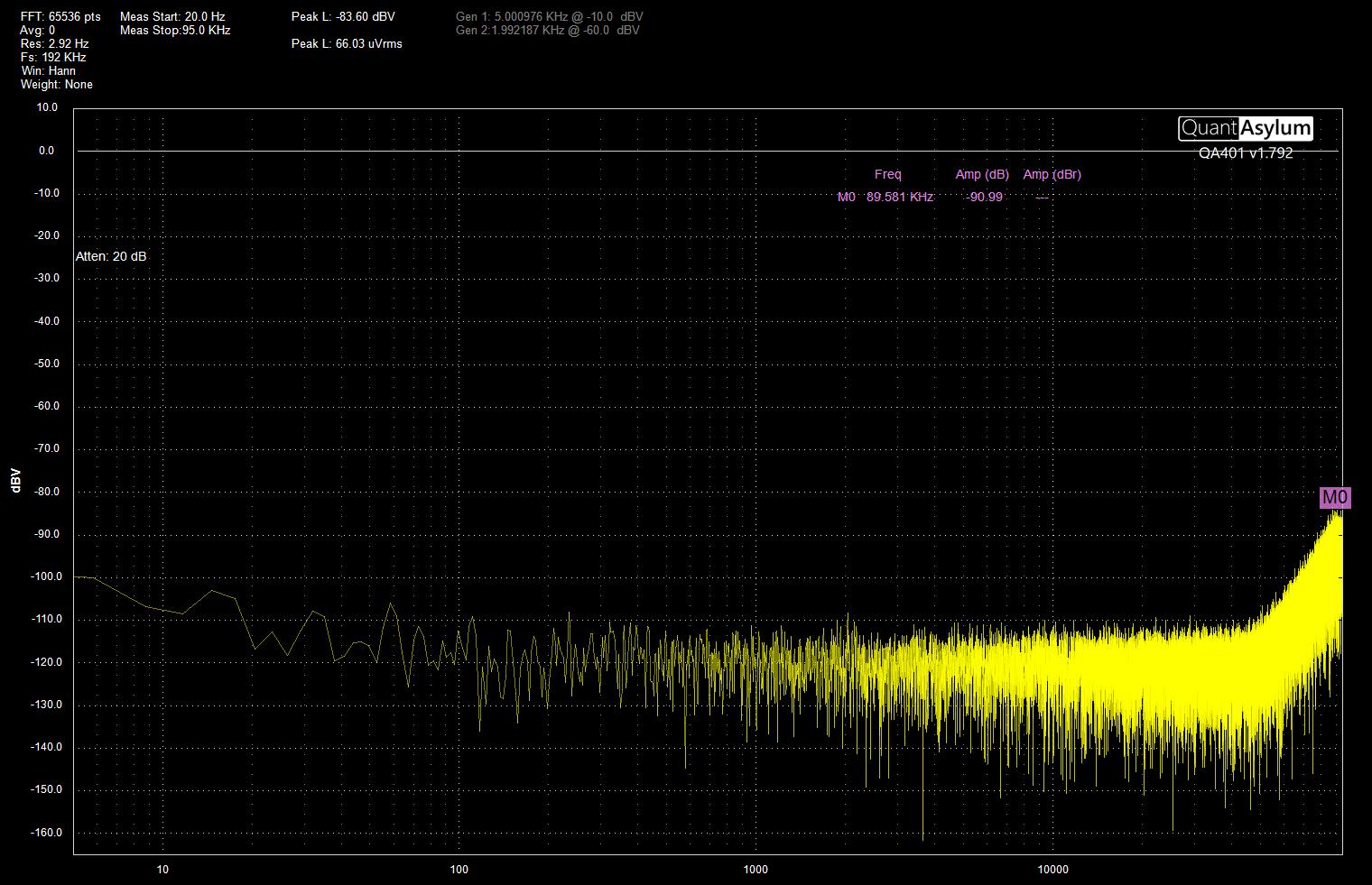
Task: Select the '100' X-axis frequency label
Action: click(x=459, y=870)
